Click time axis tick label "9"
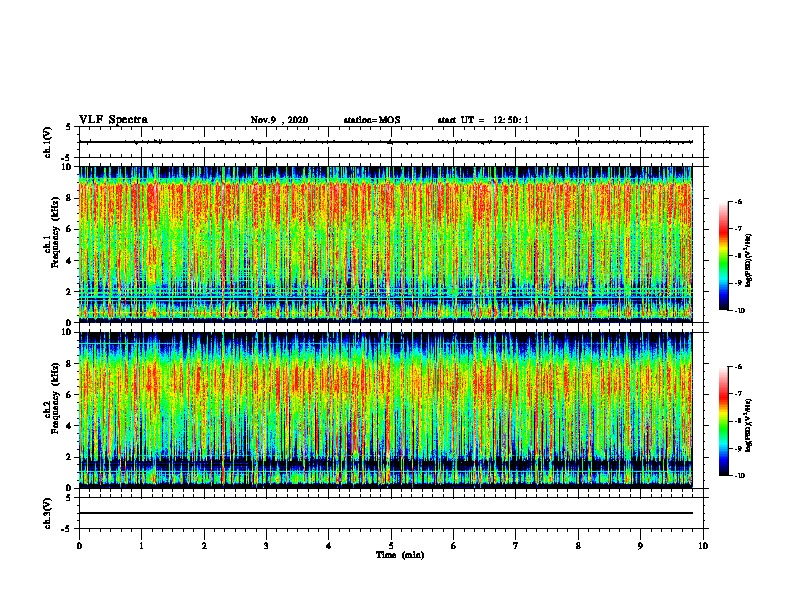Viewport: 792px width, 612px height. pyautogui.click(x=640, y=546)
